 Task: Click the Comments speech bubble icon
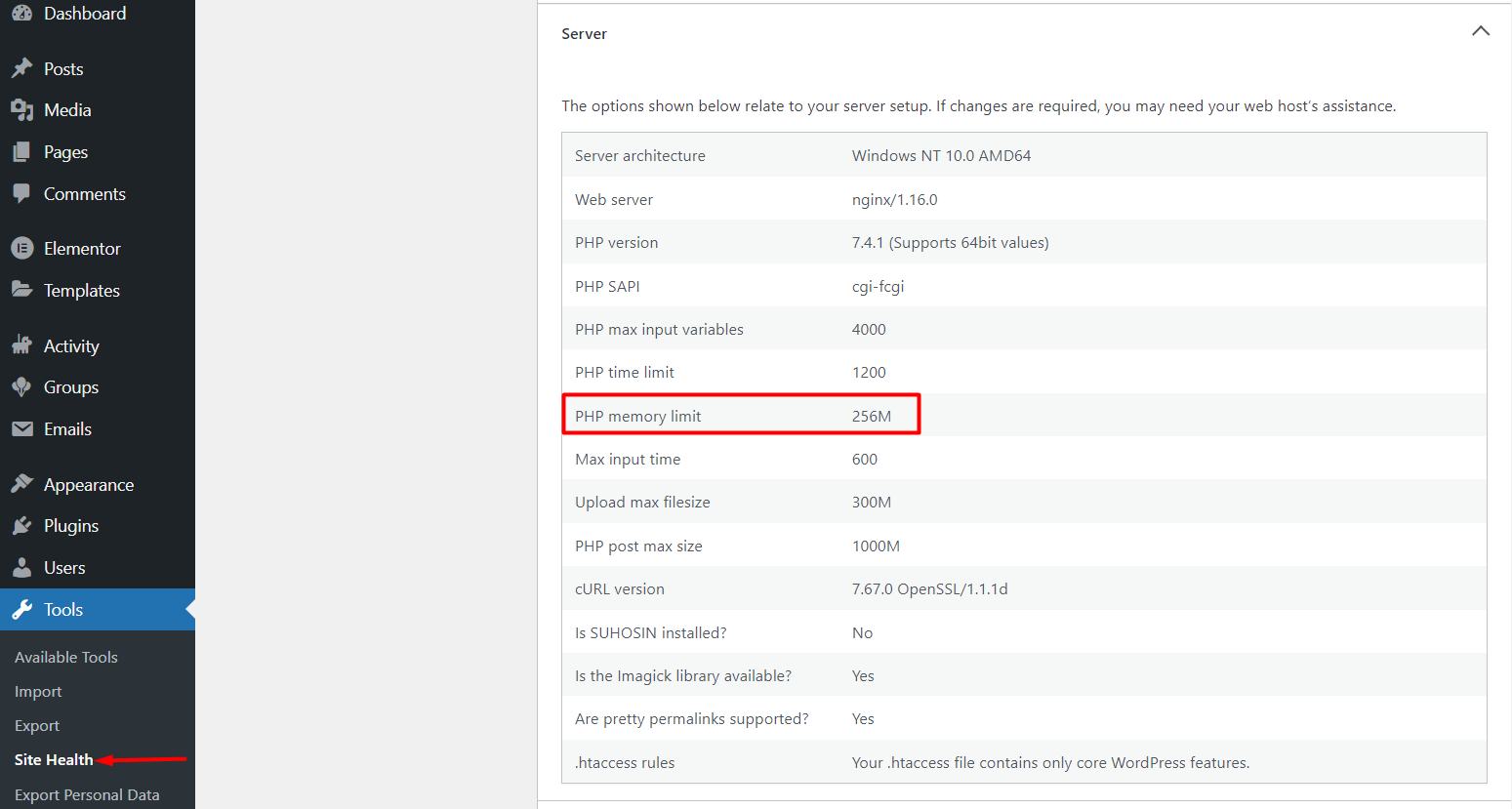coord(21,193)
